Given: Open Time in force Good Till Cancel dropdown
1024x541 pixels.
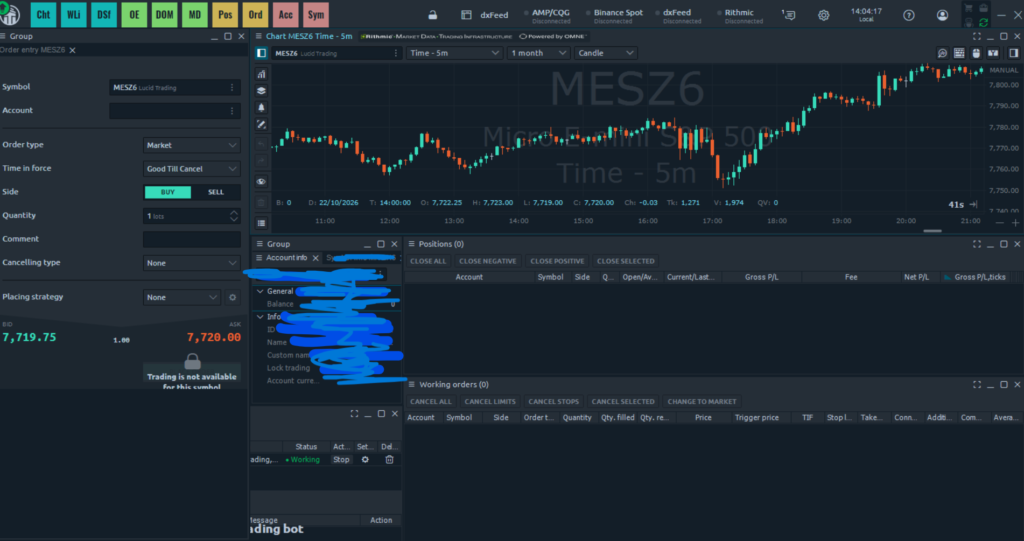Looking at the screenshot, I should click(191, 169).
